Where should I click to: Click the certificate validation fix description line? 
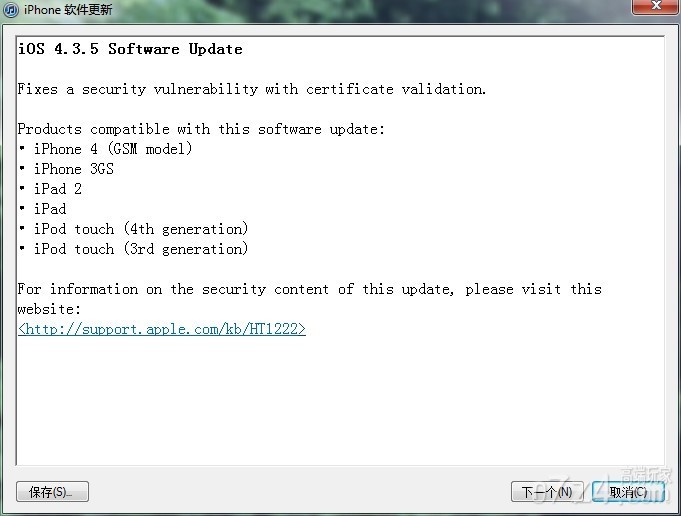coord(252,89)
